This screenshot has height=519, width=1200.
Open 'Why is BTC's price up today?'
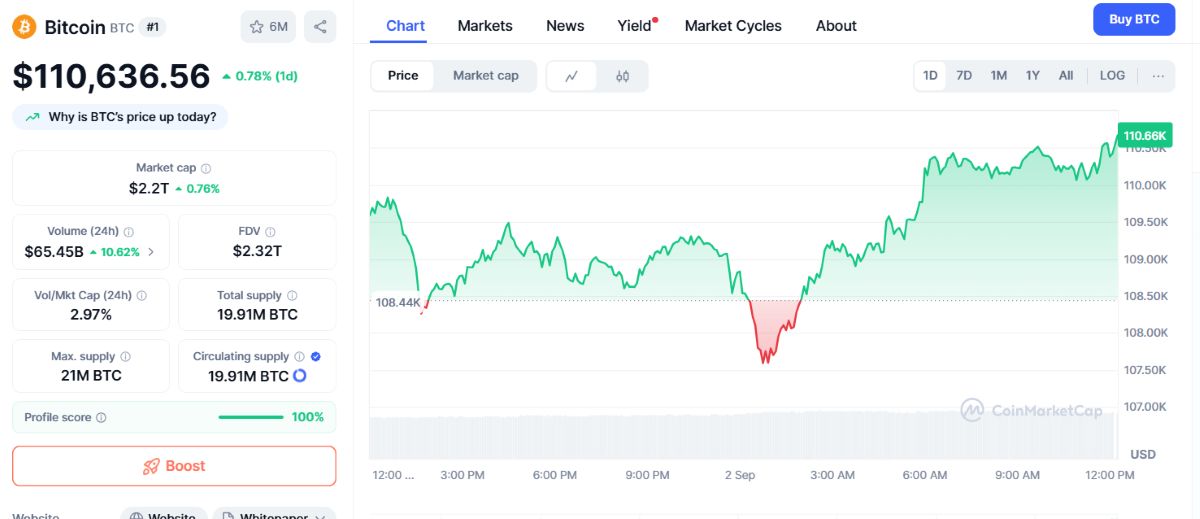coord(120,117)
